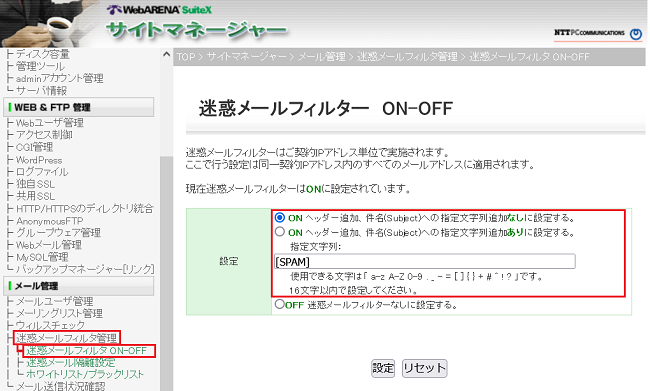
Task: Open adminアカウント管理 in sidebar
Action: click(x=60, y=78)
